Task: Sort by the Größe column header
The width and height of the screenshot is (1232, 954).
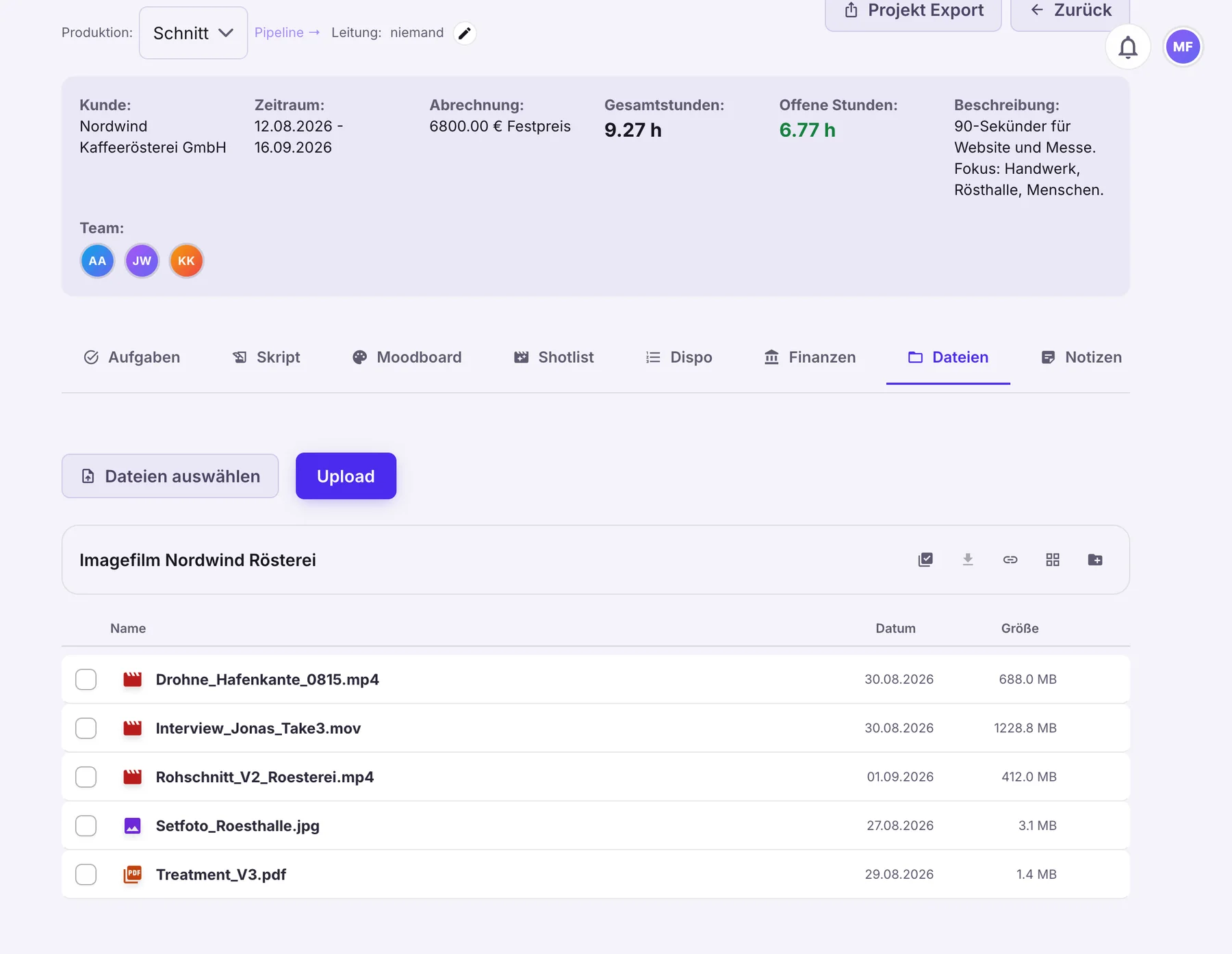Action: click(x=1020, y=628)
